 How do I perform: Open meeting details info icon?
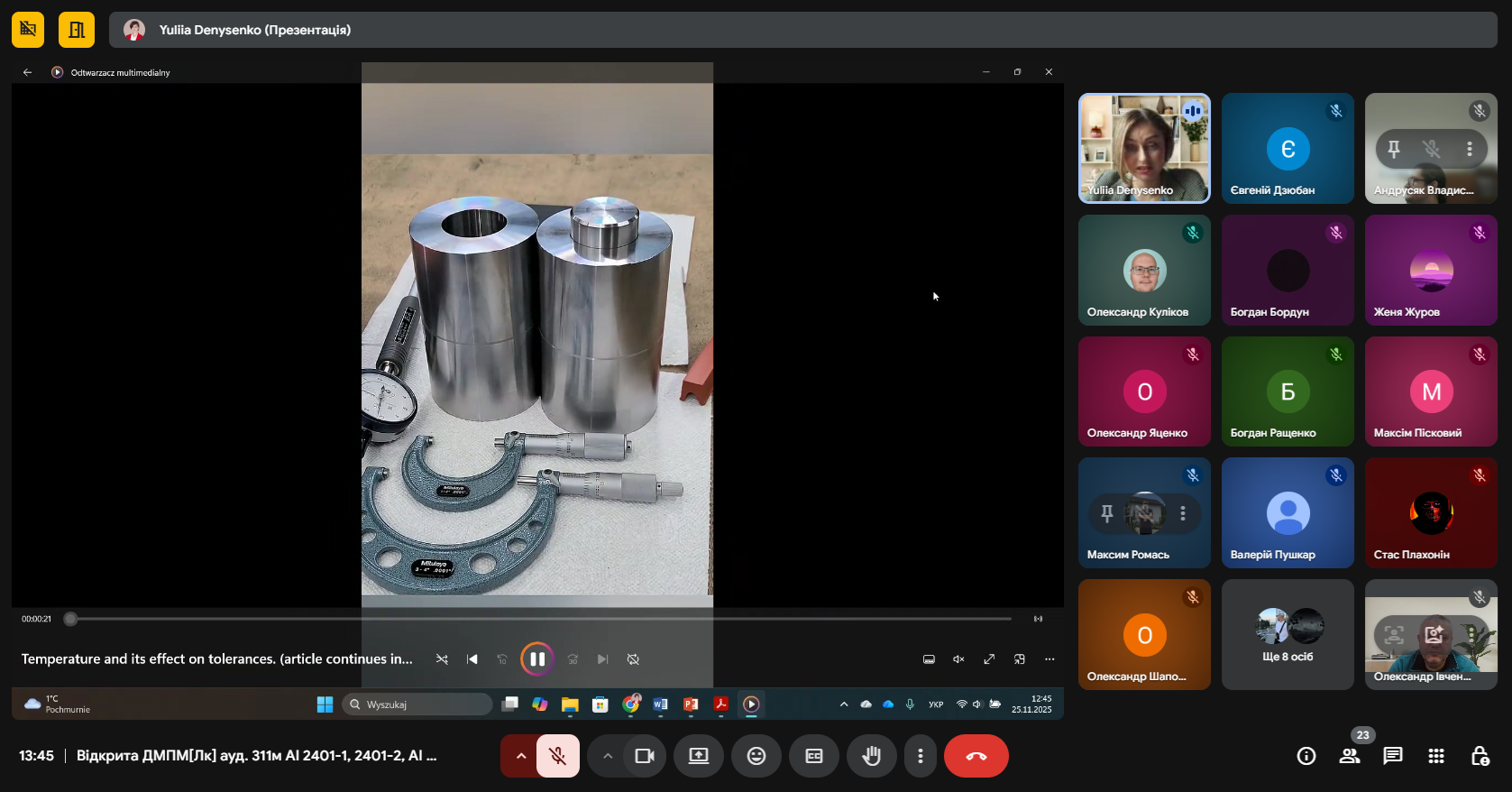click(x=1306, y=756)
